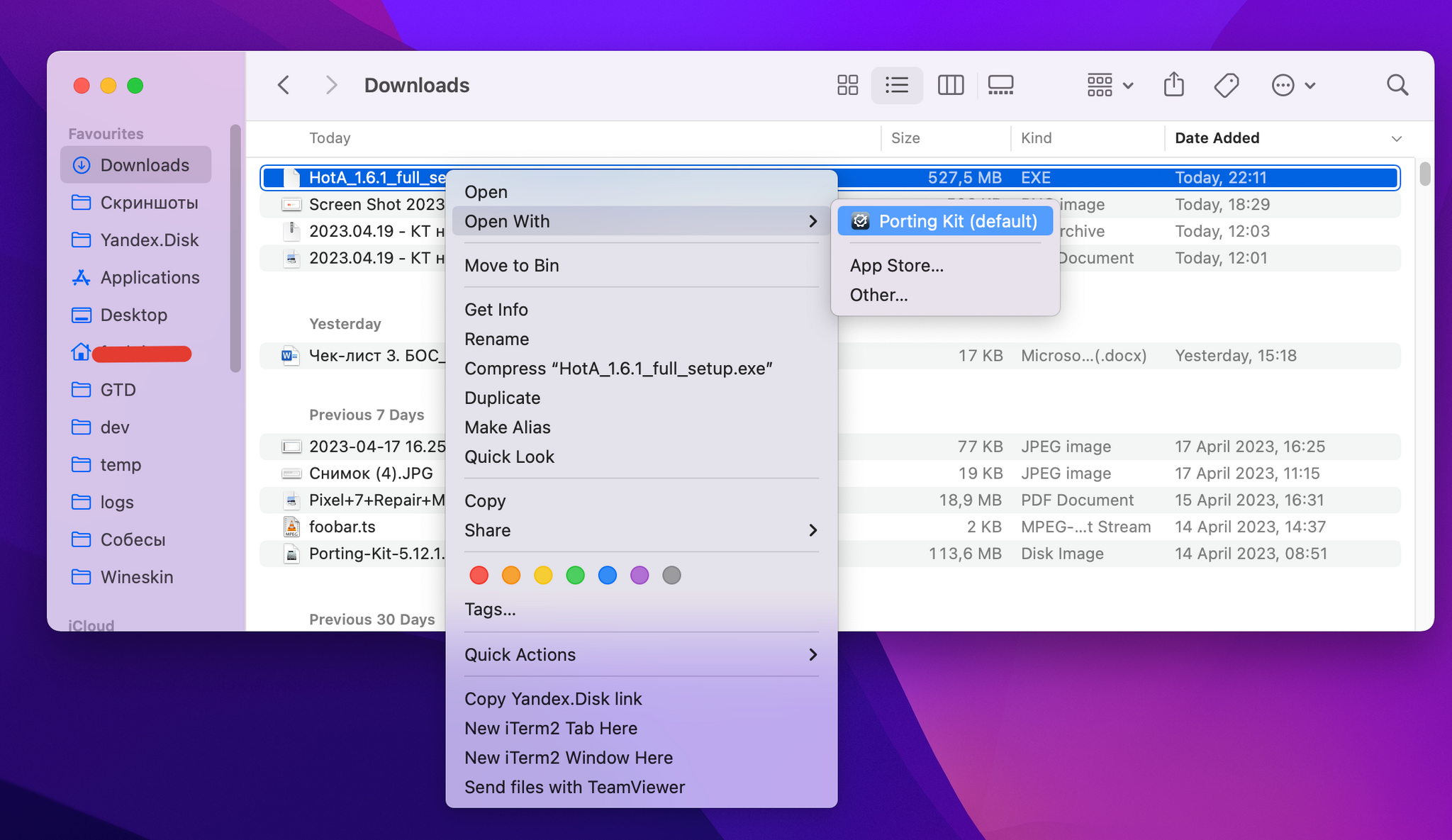Screen dimensions: 1452x840
Task: Switch to gallery view
Action: (x=1000, y=85)
